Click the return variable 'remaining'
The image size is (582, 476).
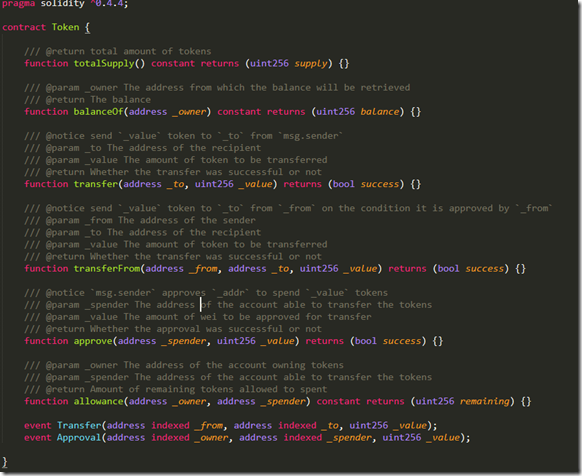pyautogui.click(x=485, y=401)
